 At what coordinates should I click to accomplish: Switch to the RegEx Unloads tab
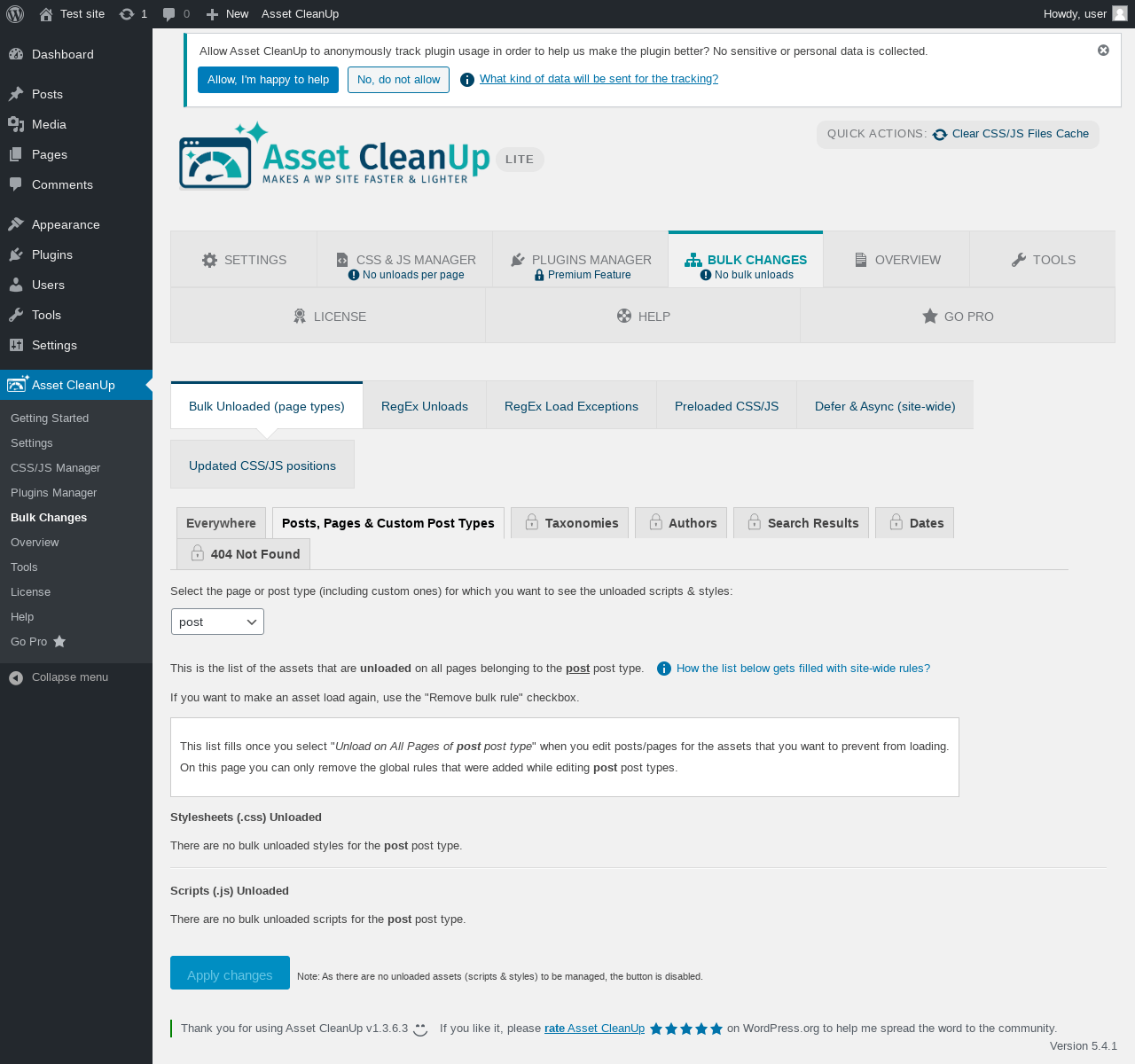pyautogui.click(x=425, y=406)
